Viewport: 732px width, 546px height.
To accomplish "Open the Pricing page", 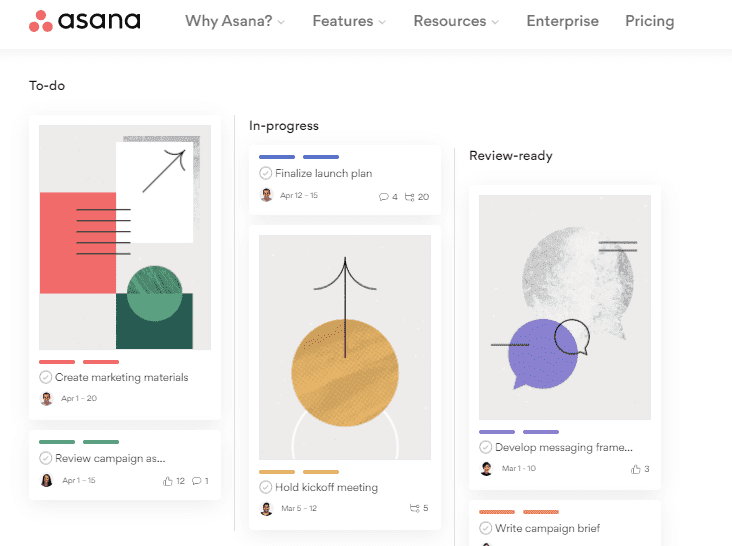I will pyautogui.click(x=650, y=21).
